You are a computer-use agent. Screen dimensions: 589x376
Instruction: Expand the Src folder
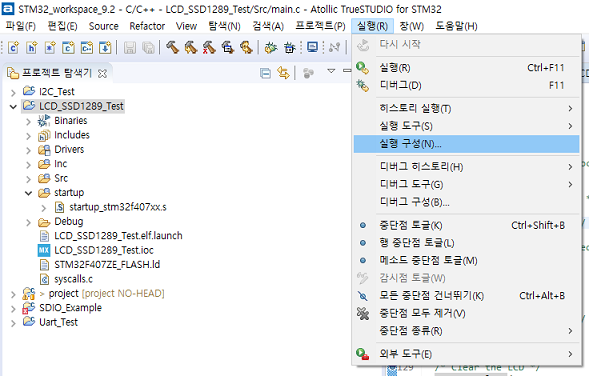[29, 179]
